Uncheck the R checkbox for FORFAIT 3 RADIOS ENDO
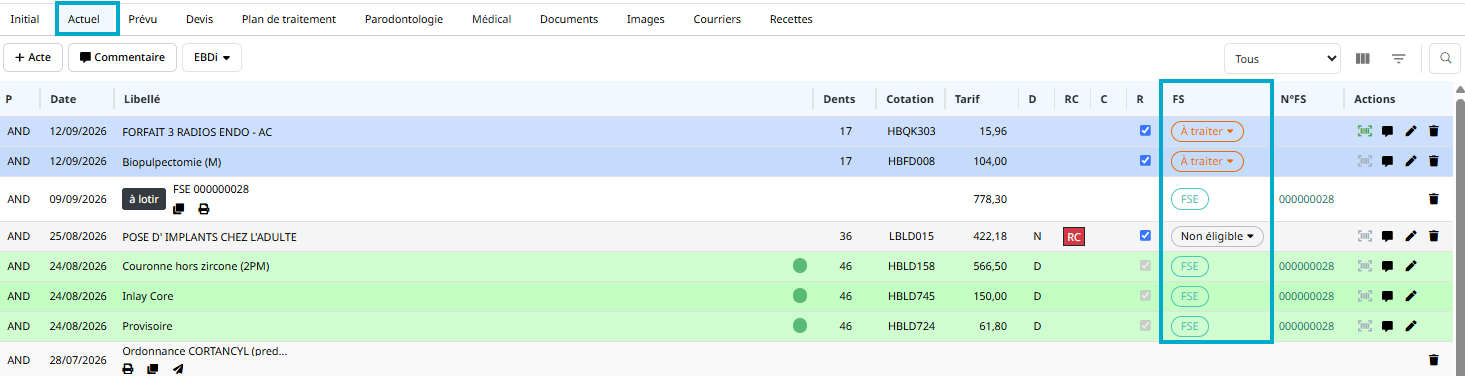The image size is (1465, 376). (x=1145, y=130)
